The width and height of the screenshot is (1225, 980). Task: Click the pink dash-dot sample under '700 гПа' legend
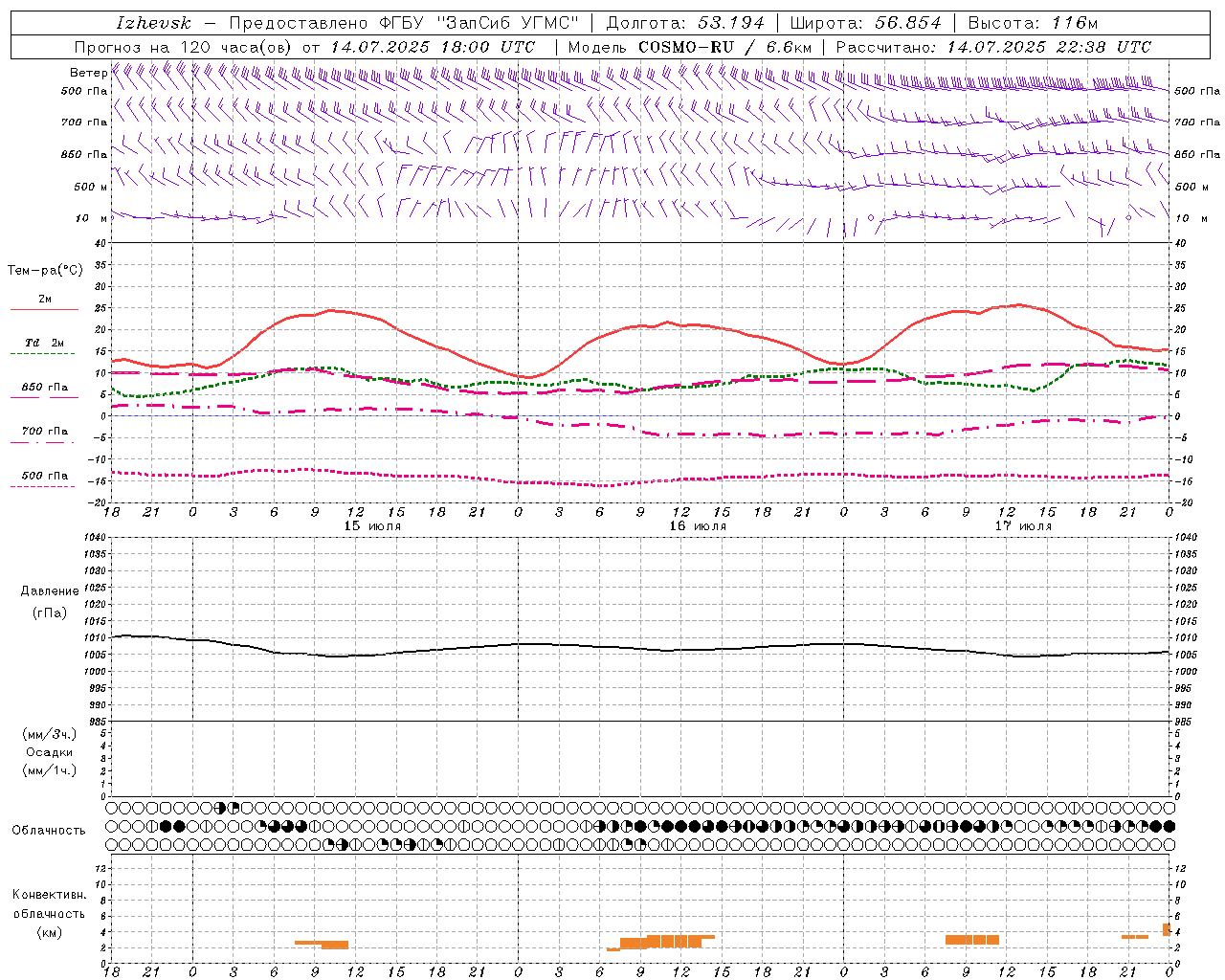pos(44,442)
